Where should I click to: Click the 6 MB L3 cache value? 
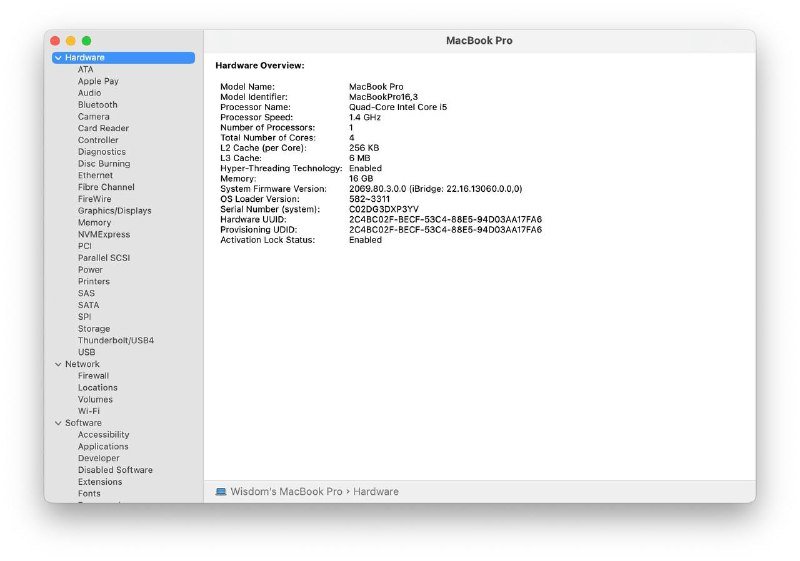tap(360, 158)
